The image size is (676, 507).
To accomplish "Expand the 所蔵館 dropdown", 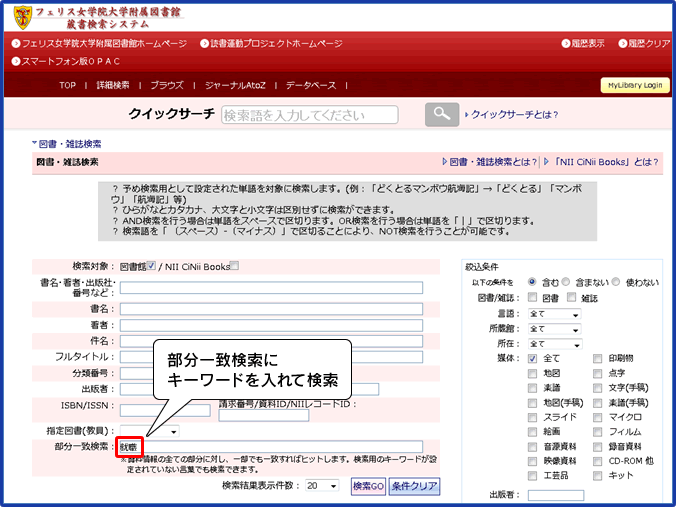I will point(554,328).
